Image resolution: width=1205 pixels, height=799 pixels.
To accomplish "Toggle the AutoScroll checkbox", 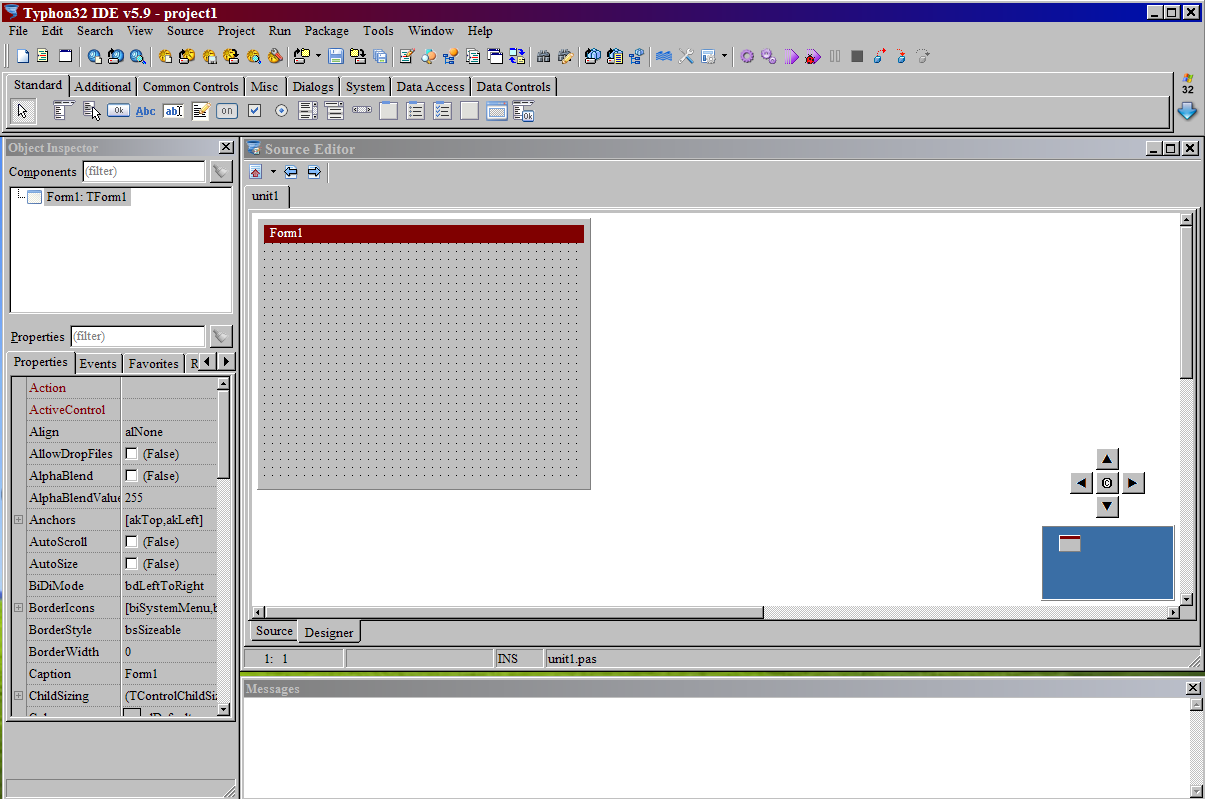I will [x=131, y=542].
